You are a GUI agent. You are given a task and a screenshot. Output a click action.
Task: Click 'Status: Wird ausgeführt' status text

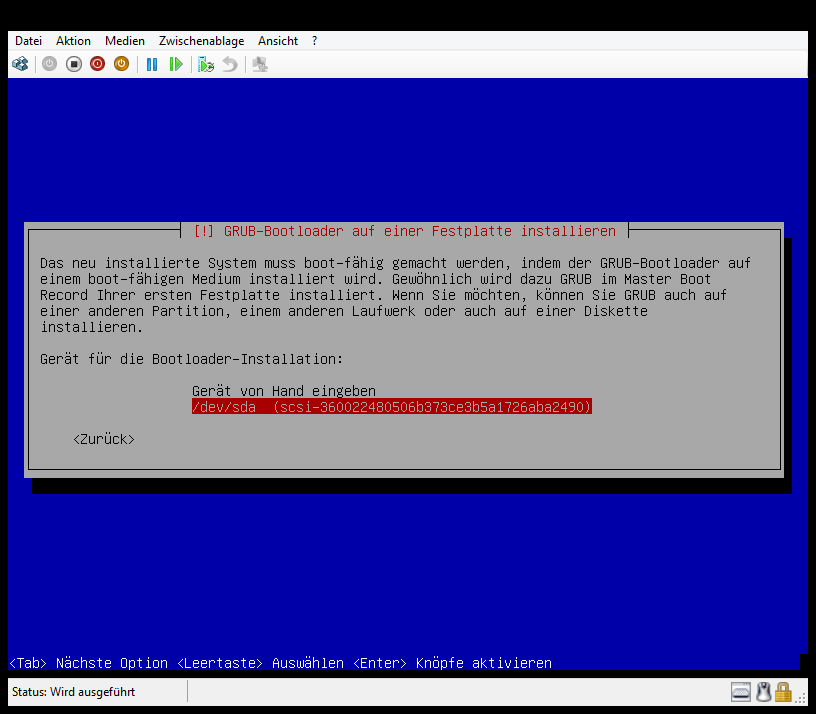tap(73, 692)
